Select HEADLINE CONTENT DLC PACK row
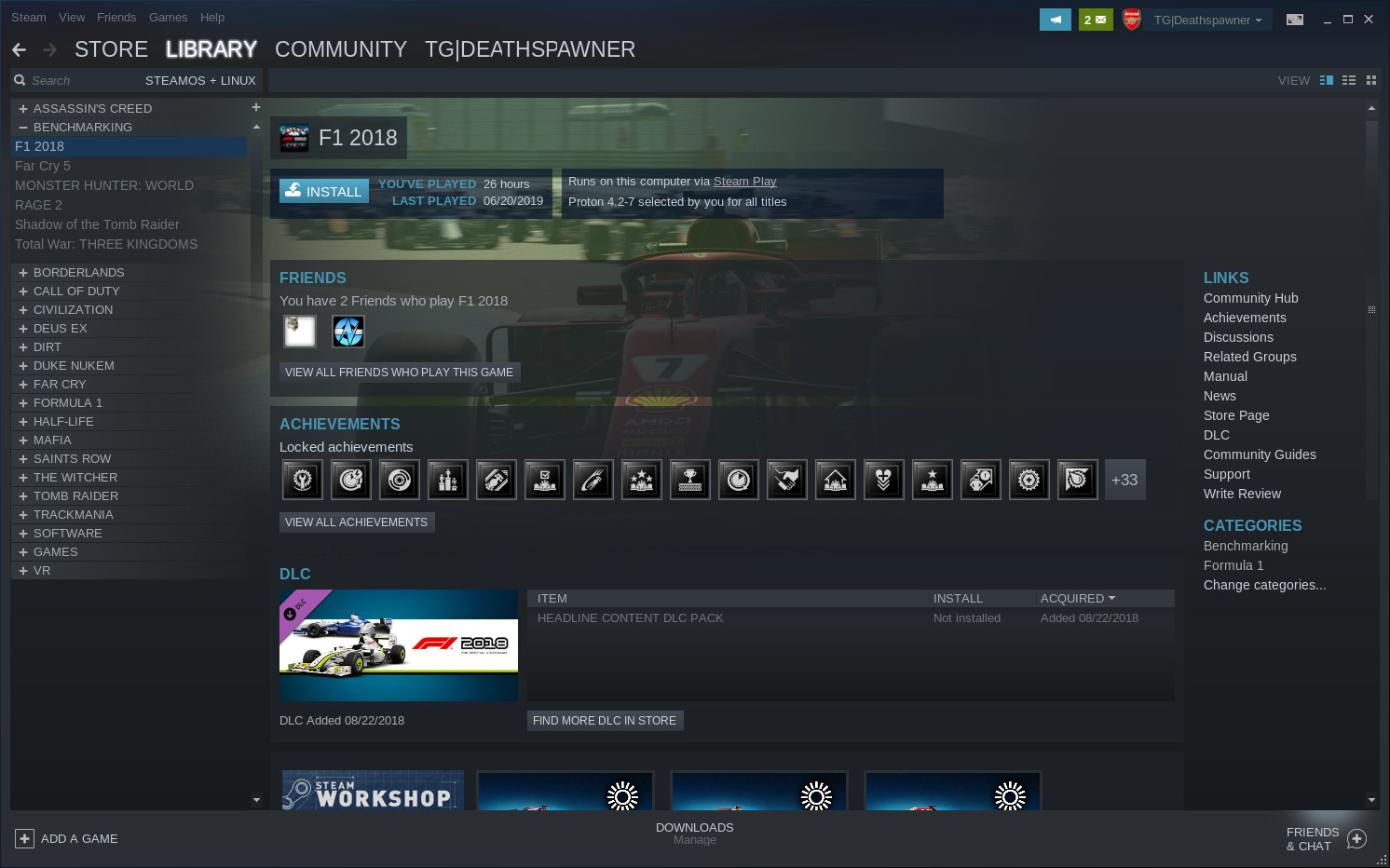The height and width of the screenshot is (868, 1390). (x=851, y=617)
